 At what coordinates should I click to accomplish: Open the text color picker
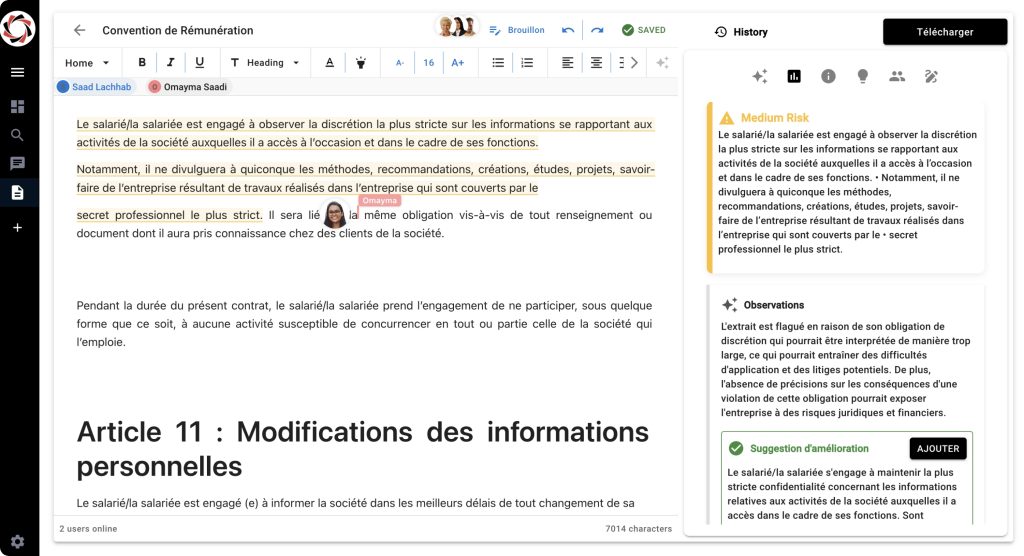[329, 62]
